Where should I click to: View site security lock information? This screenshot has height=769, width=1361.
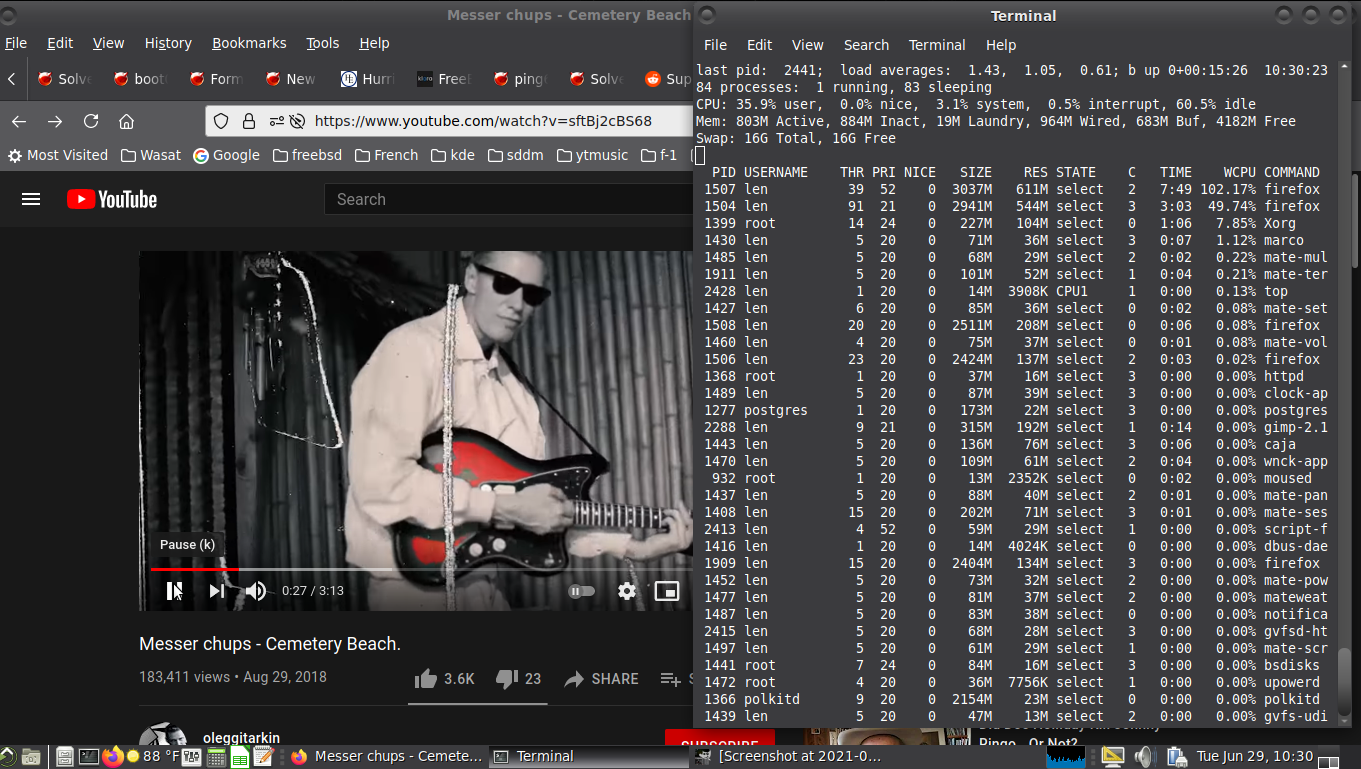[x=249, y=121]
